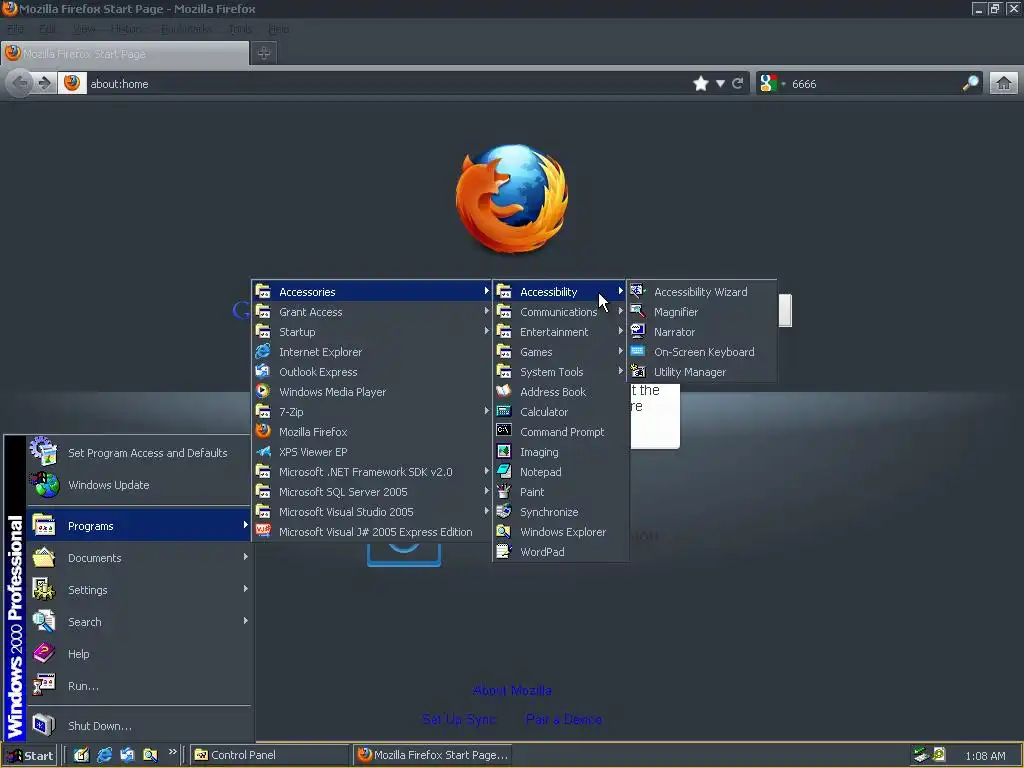Click the Outlook Express icon in Programs
Image resolution: width=1024 pixels, height=768 pixels.
click(263, 372)
